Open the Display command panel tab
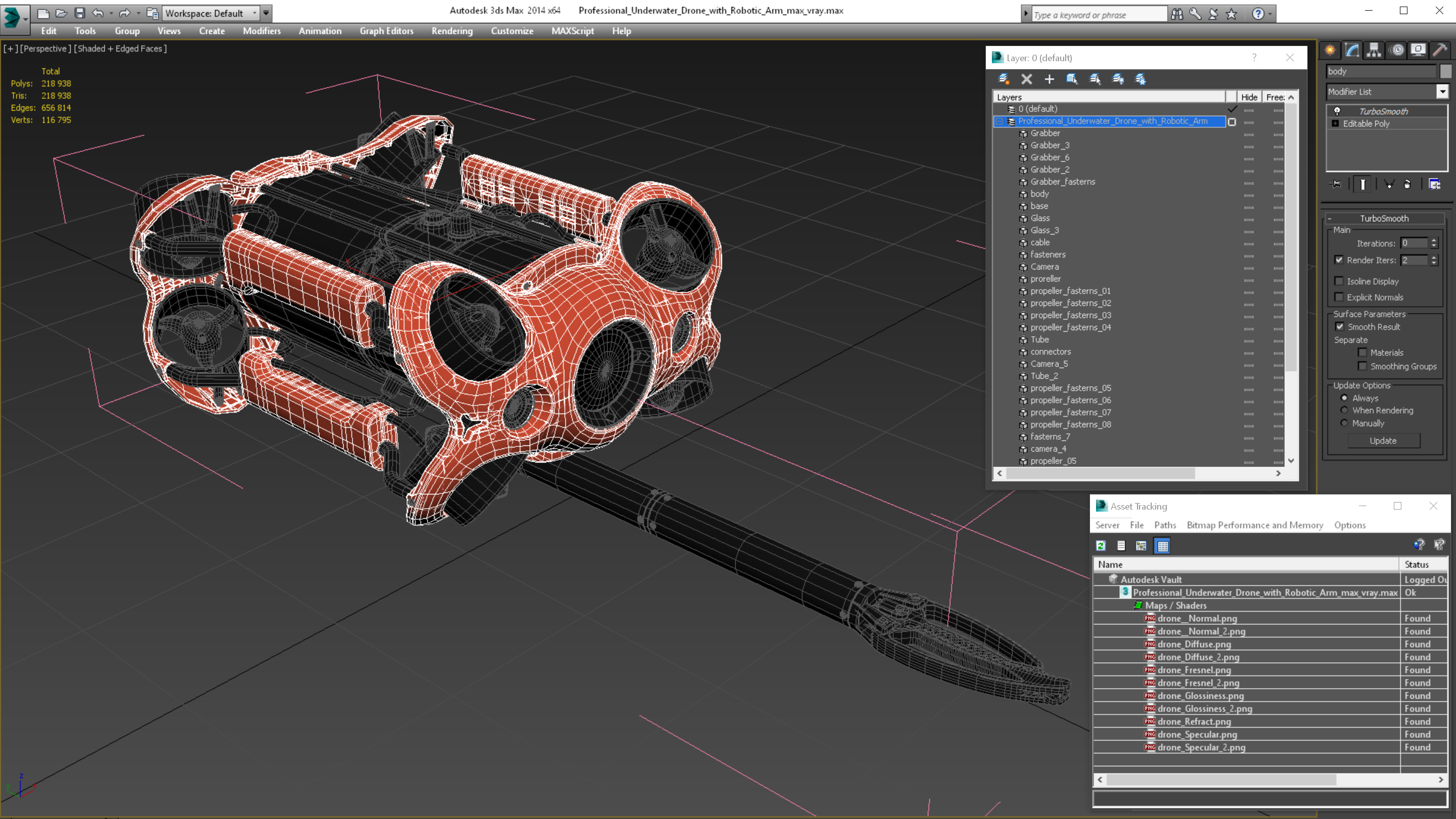Image resolution: width=1456 pixels, height=819 pixels. pyautogui.click(x=1418, y=50)
